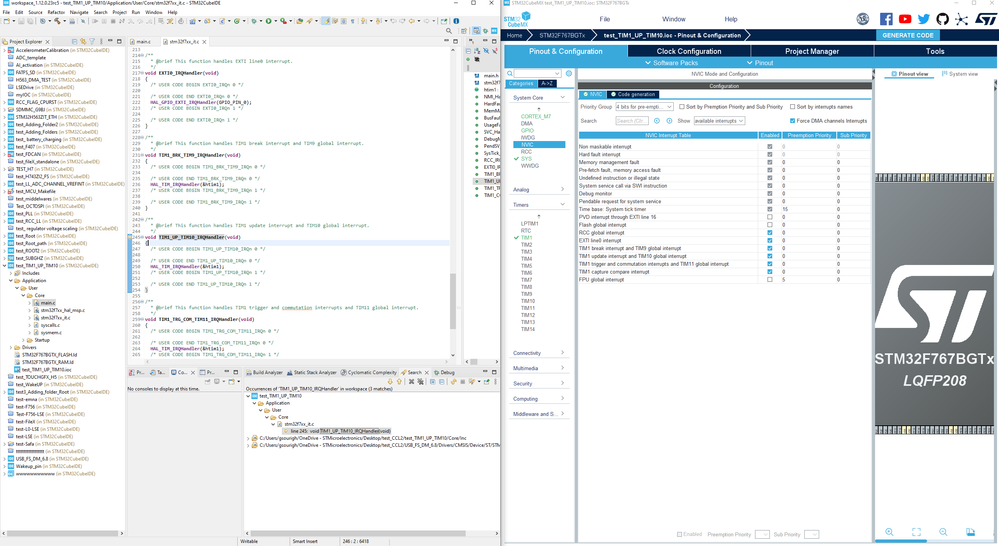Screen dimensions: 999x546
Task: Click Link with Editor icon in Project Explorer
Action: click(x=83, y=41)
